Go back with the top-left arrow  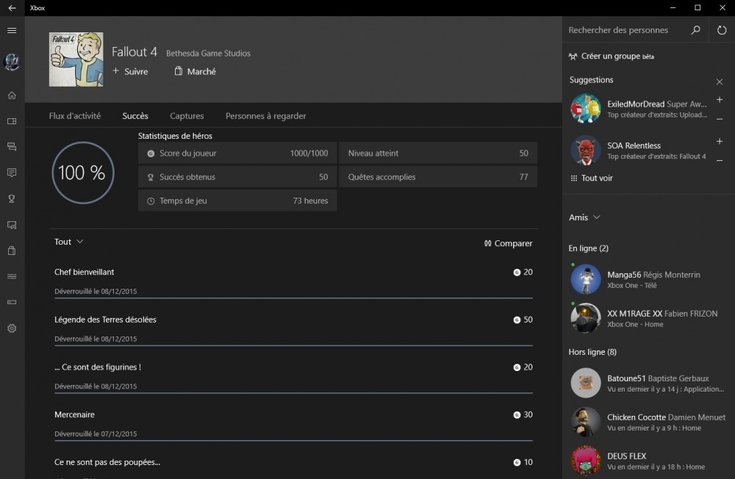pos(12,8)
